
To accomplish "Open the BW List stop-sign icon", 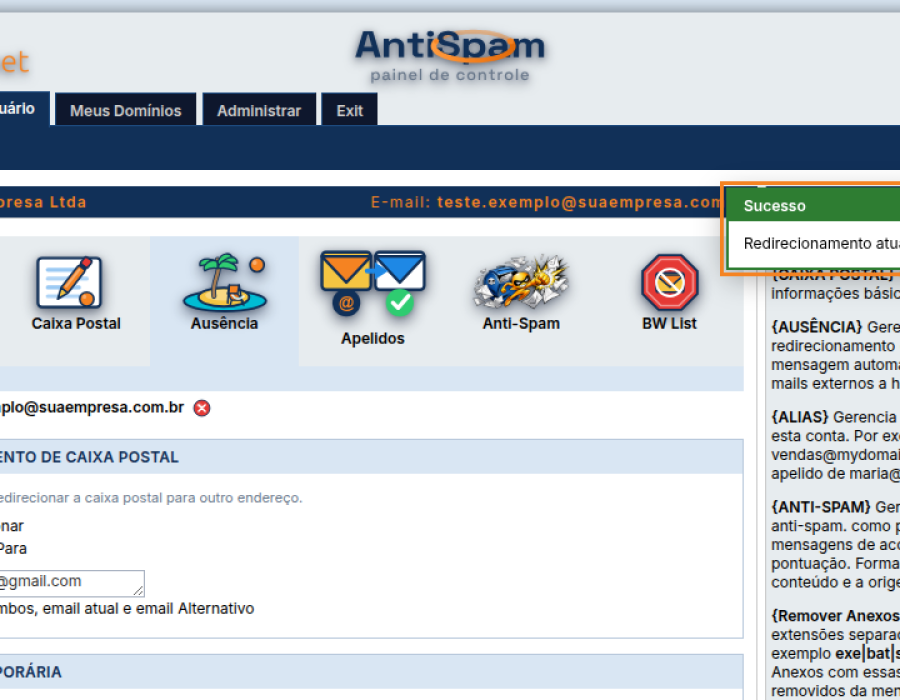I will point(669,282).
